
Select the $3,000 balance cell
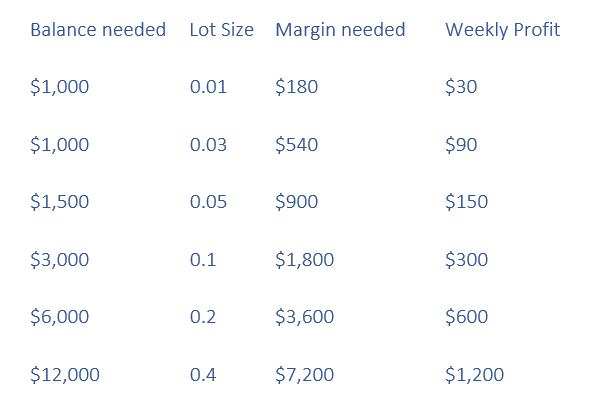point(60,260)
